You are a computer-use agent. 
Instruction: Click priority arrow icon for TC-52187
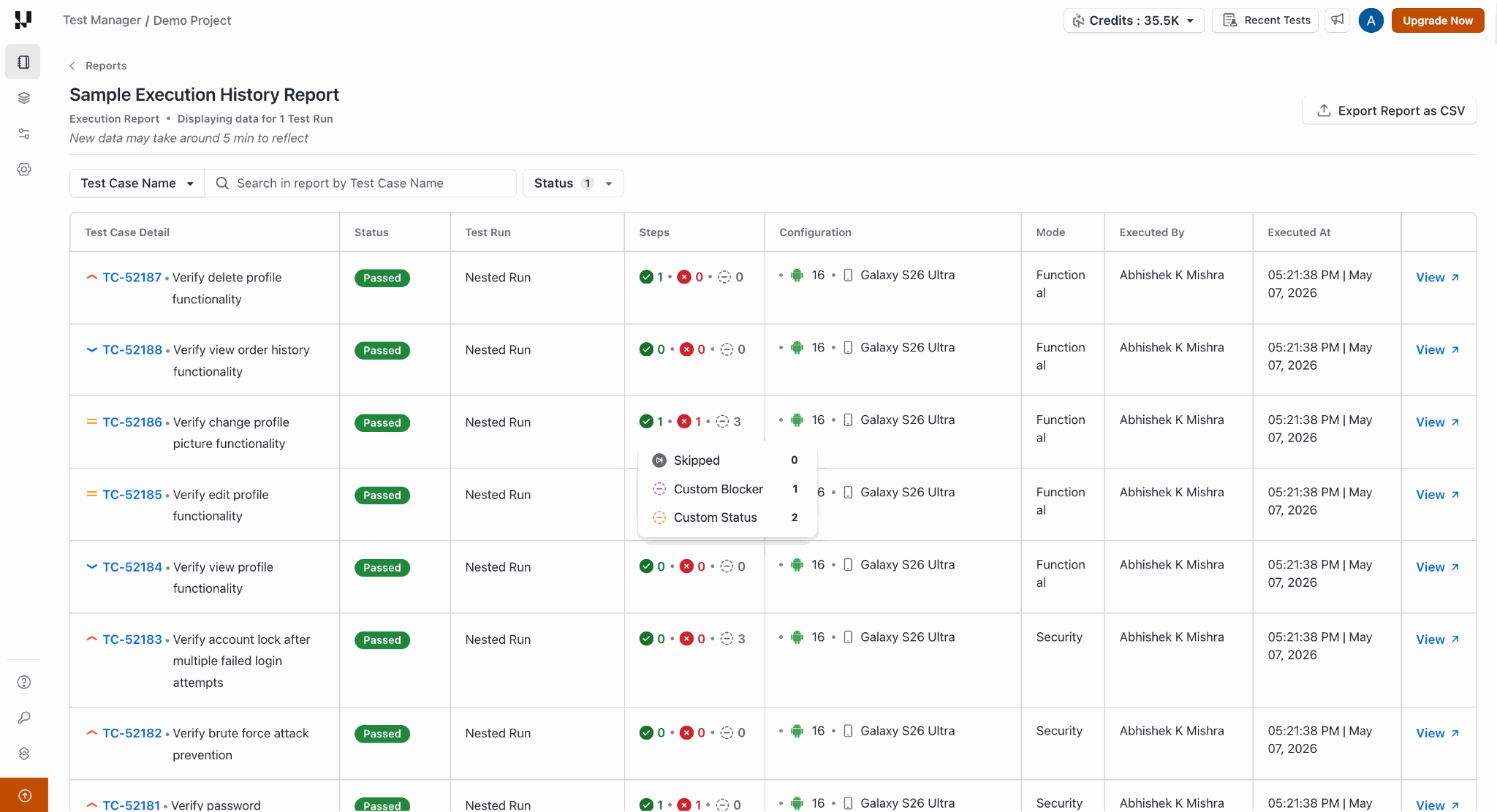pyautogui.click(x=92, y=277)
